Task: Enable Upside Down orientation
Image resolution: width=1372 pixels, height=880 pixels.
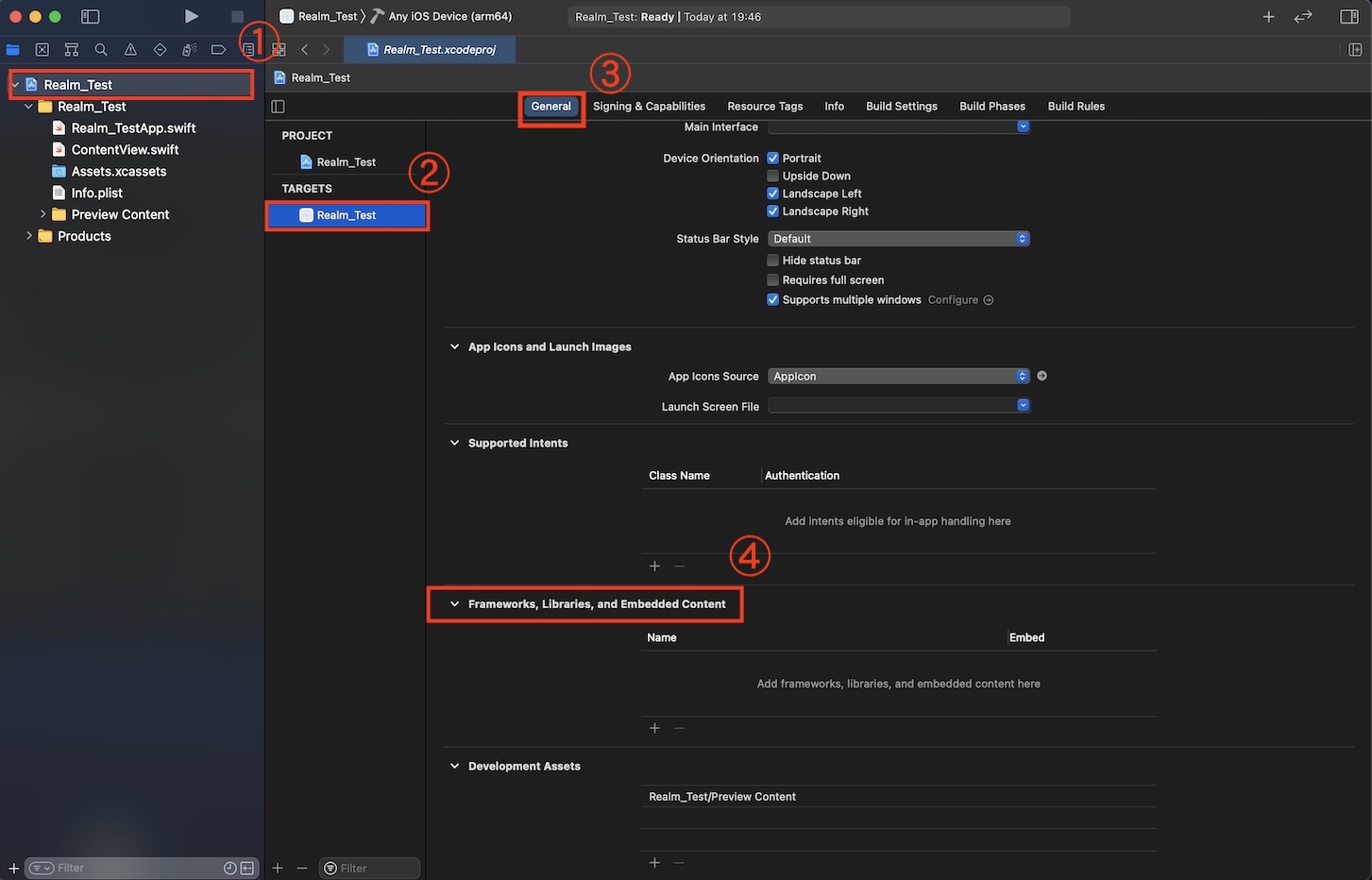Action: [772, 176]
